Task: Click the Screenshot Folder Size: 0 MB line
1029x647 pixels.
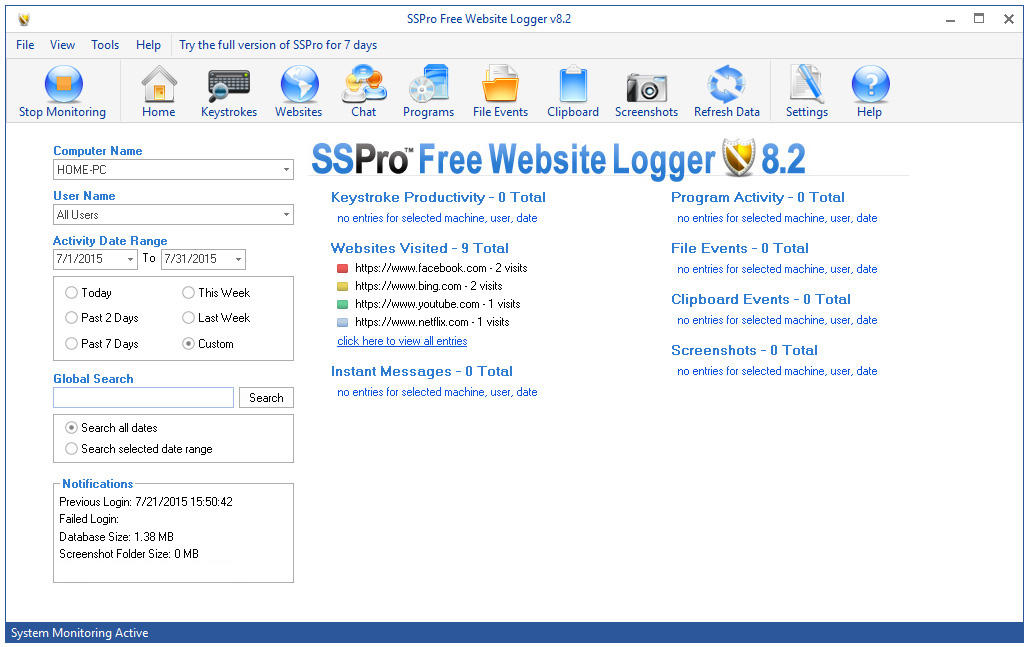Action: (x=129, y=554)
